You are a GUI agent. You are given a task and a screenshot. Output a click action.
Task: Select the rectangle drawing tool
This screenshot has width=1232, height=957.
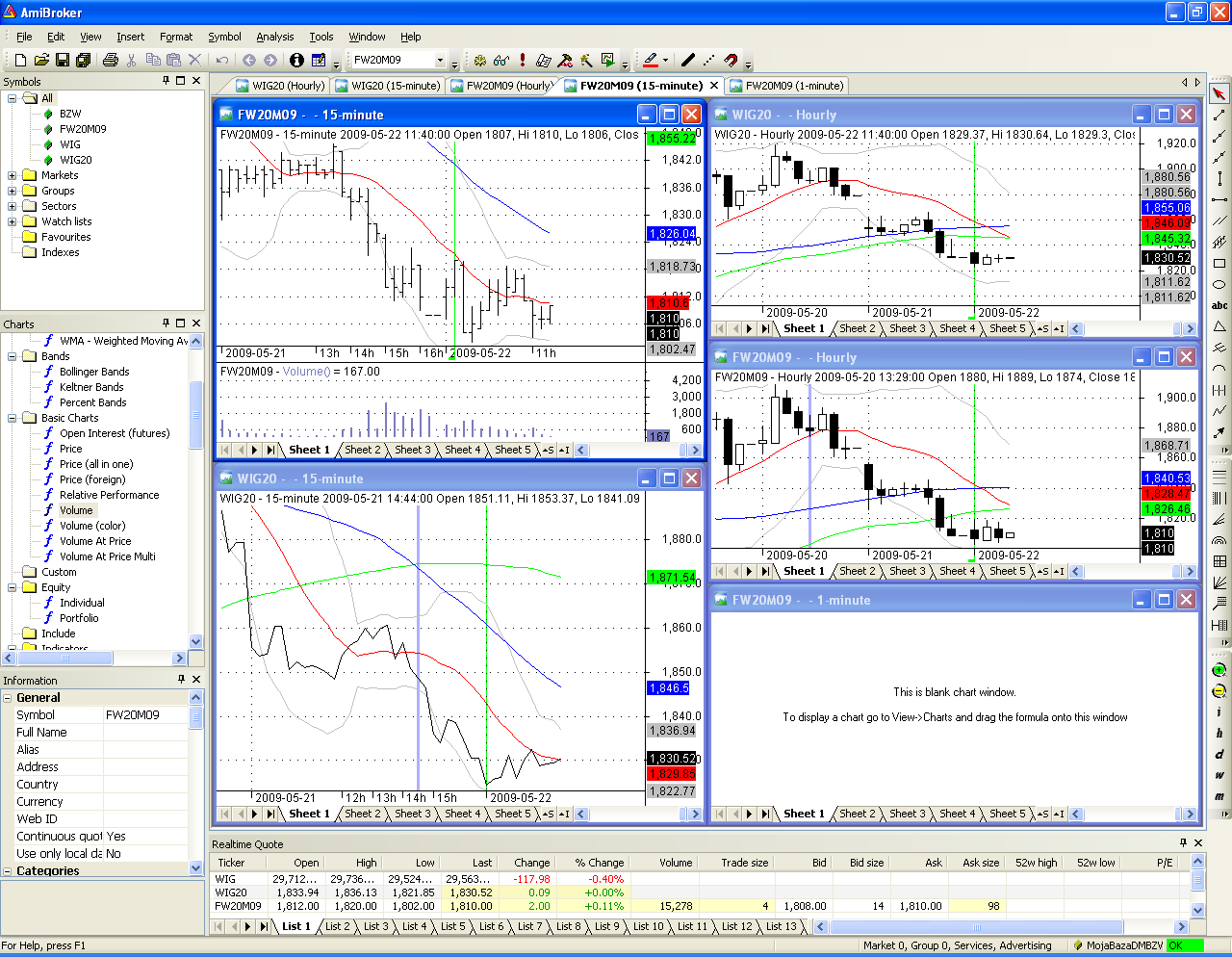tap(1219, 263)
